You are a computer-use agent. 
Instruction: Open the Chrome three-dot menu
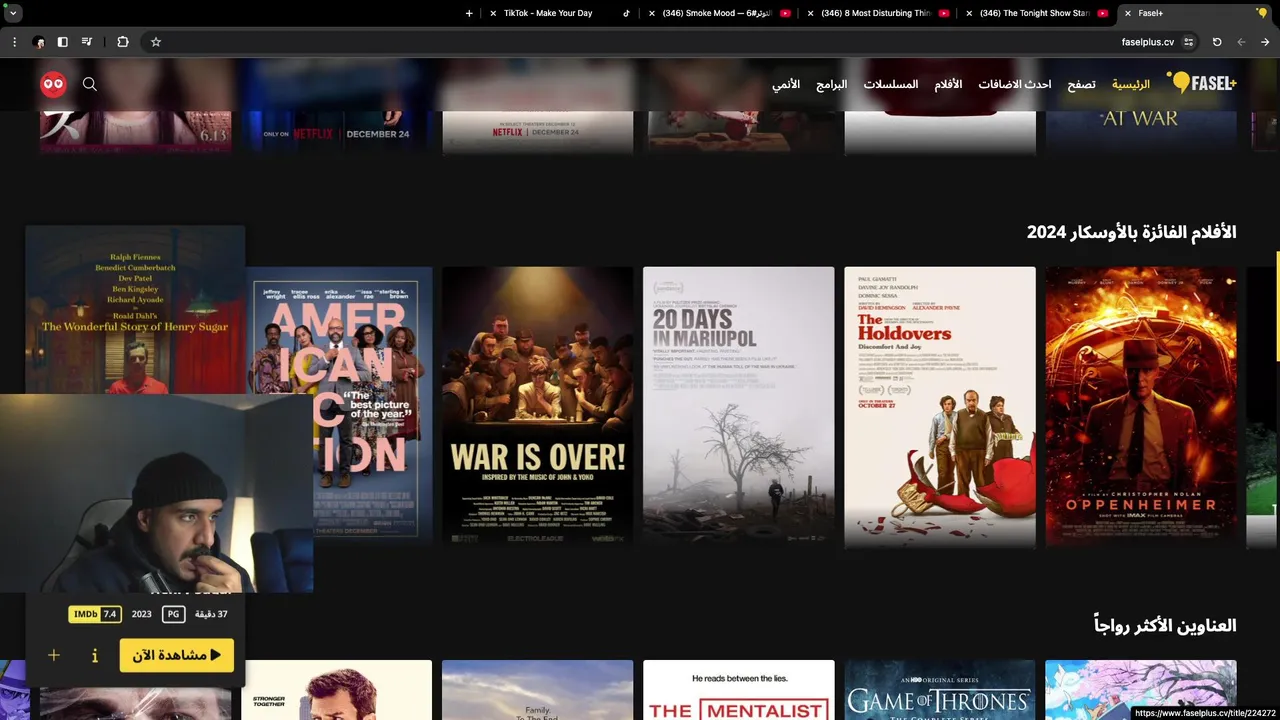click(x=14, y=42)
